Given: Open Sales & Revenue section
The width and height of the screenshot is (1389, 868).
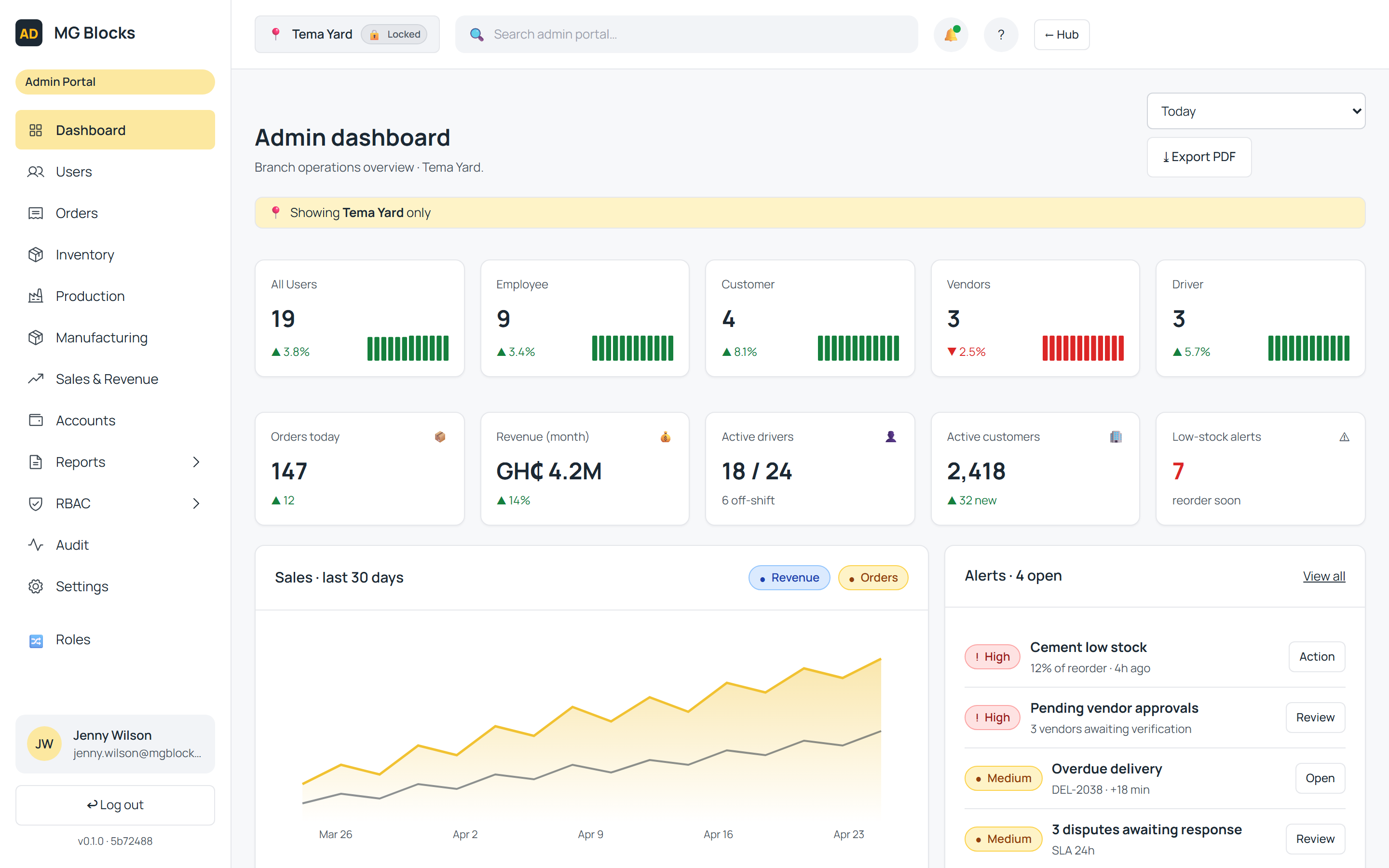Looking at the screenshot, I should pos(115,379).
